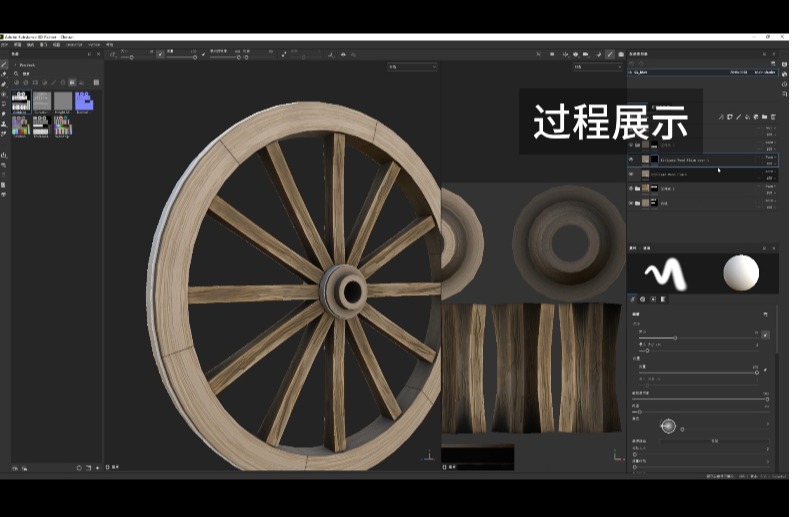Open the Material tab in properties panel
Image resolution: width=792 pixels, height=517 pixels.
pyautogui.click(x=663, y=299)
